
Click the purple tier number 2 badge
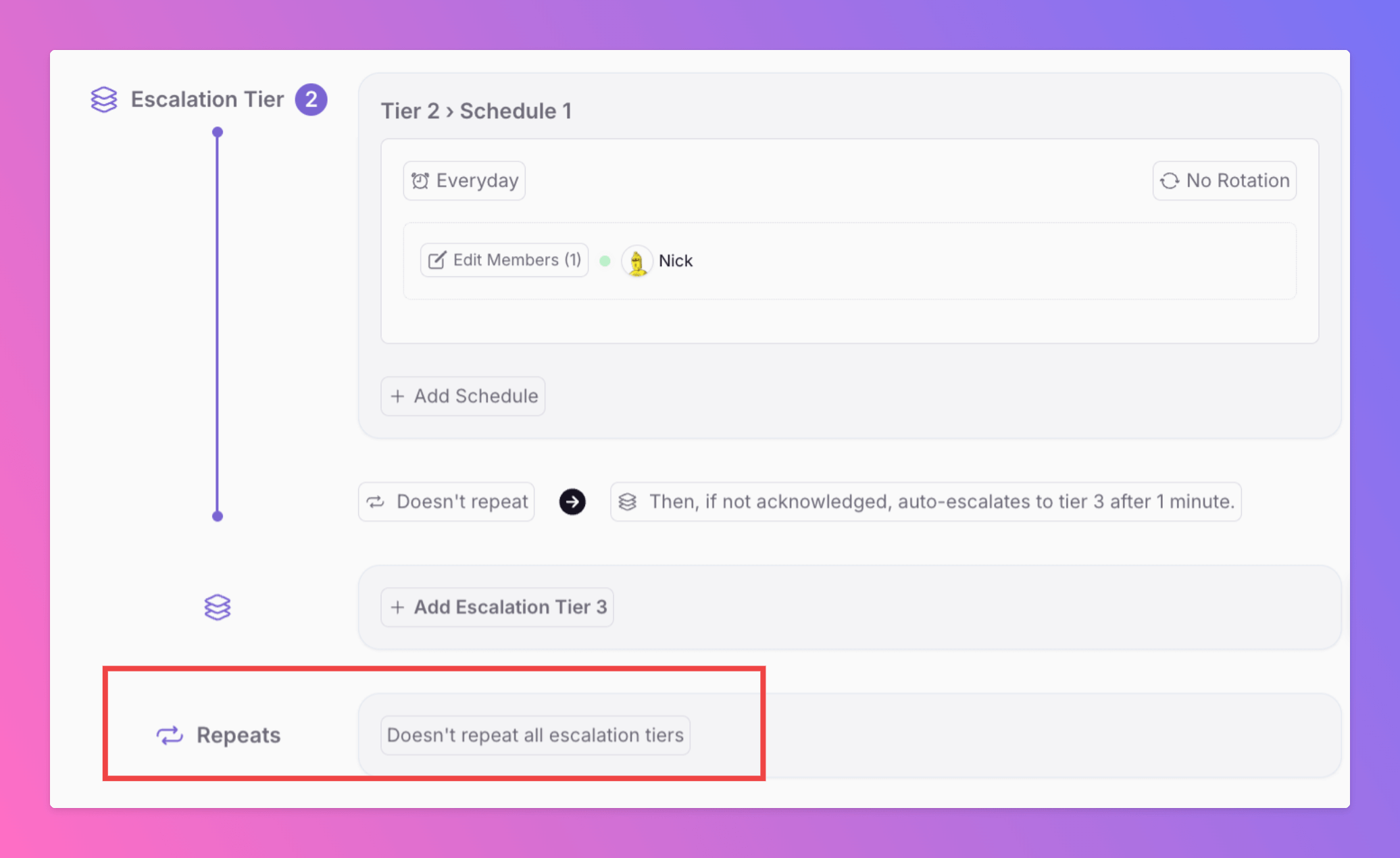tap(311, 99)
